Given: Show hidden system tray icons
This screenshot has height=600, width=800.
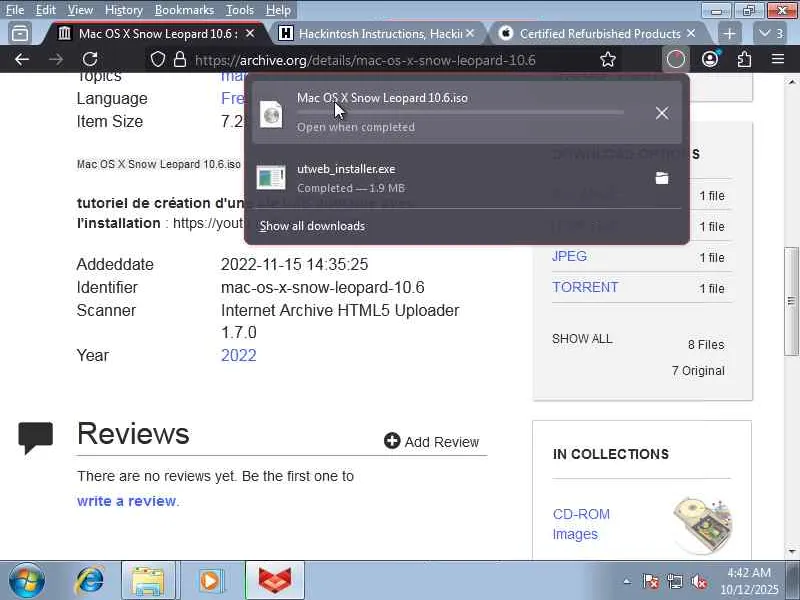Looking at the screenshot, I should click(x=627, y=581).
